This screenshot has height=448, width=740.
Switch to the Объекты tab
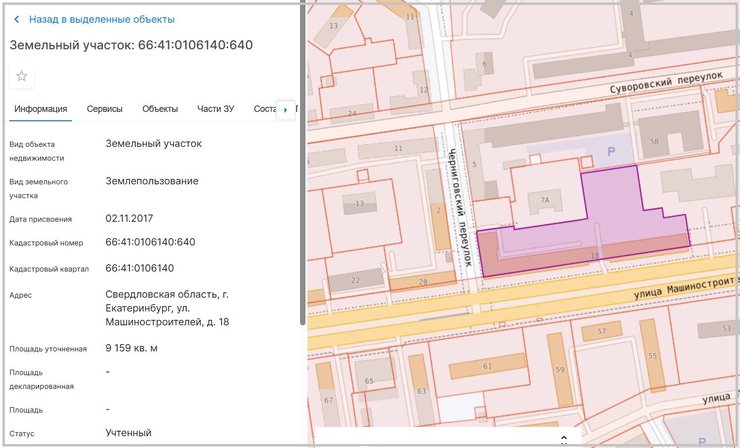160,109
